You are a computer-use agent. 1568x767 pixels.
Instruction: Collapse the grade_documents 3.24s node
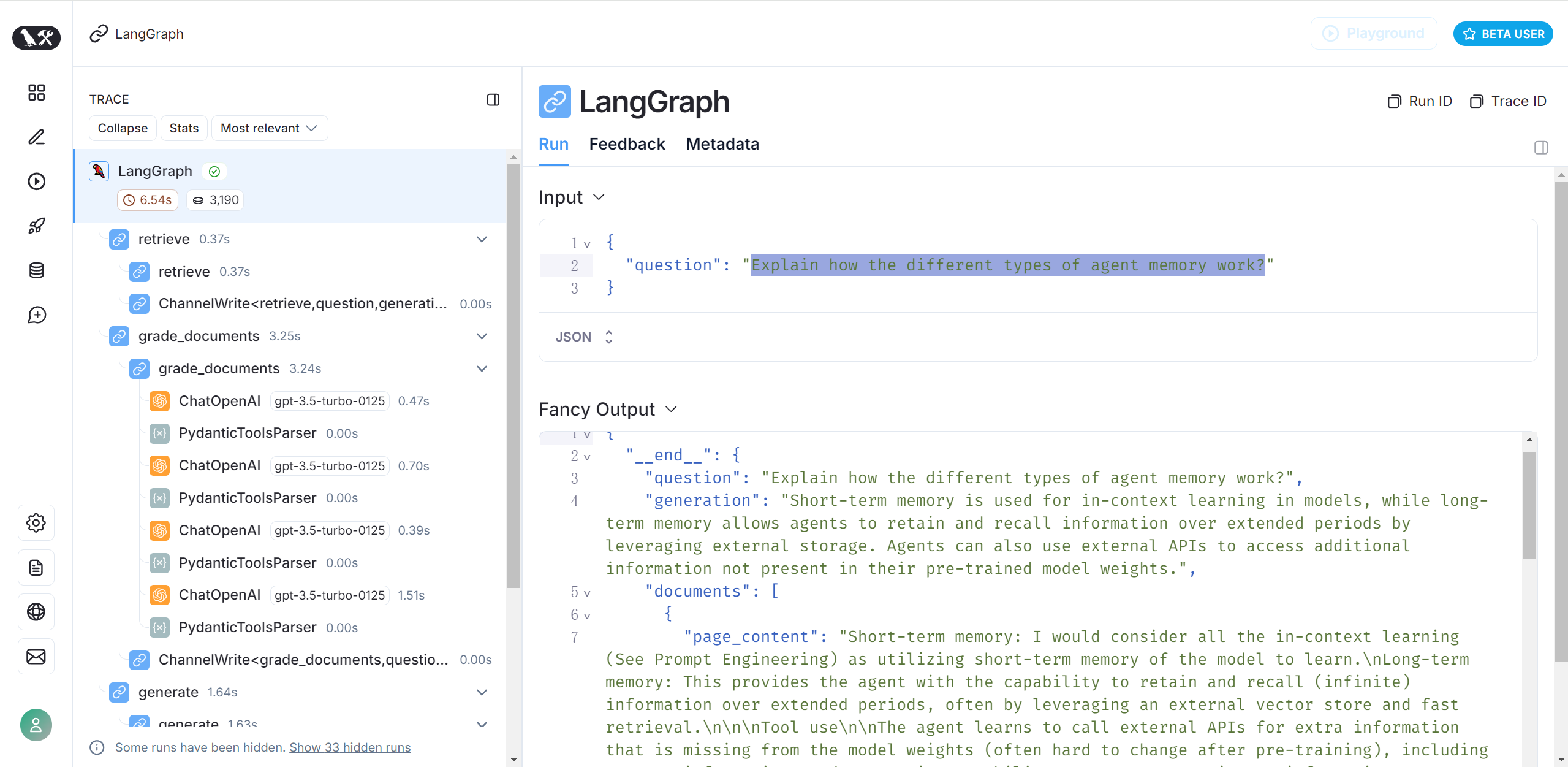pos(482,368)
